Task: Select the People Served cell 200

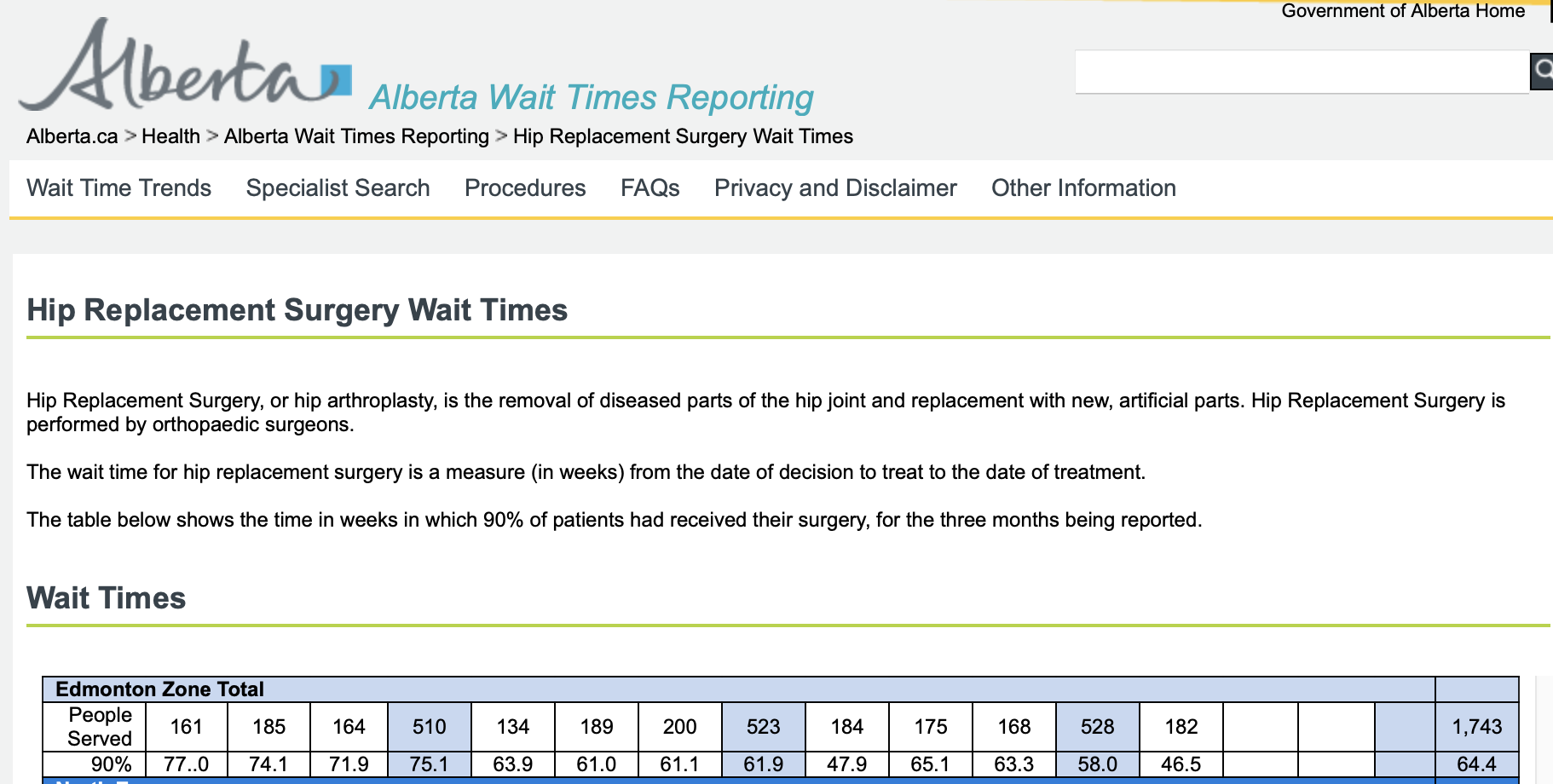Action: (680, 727)
